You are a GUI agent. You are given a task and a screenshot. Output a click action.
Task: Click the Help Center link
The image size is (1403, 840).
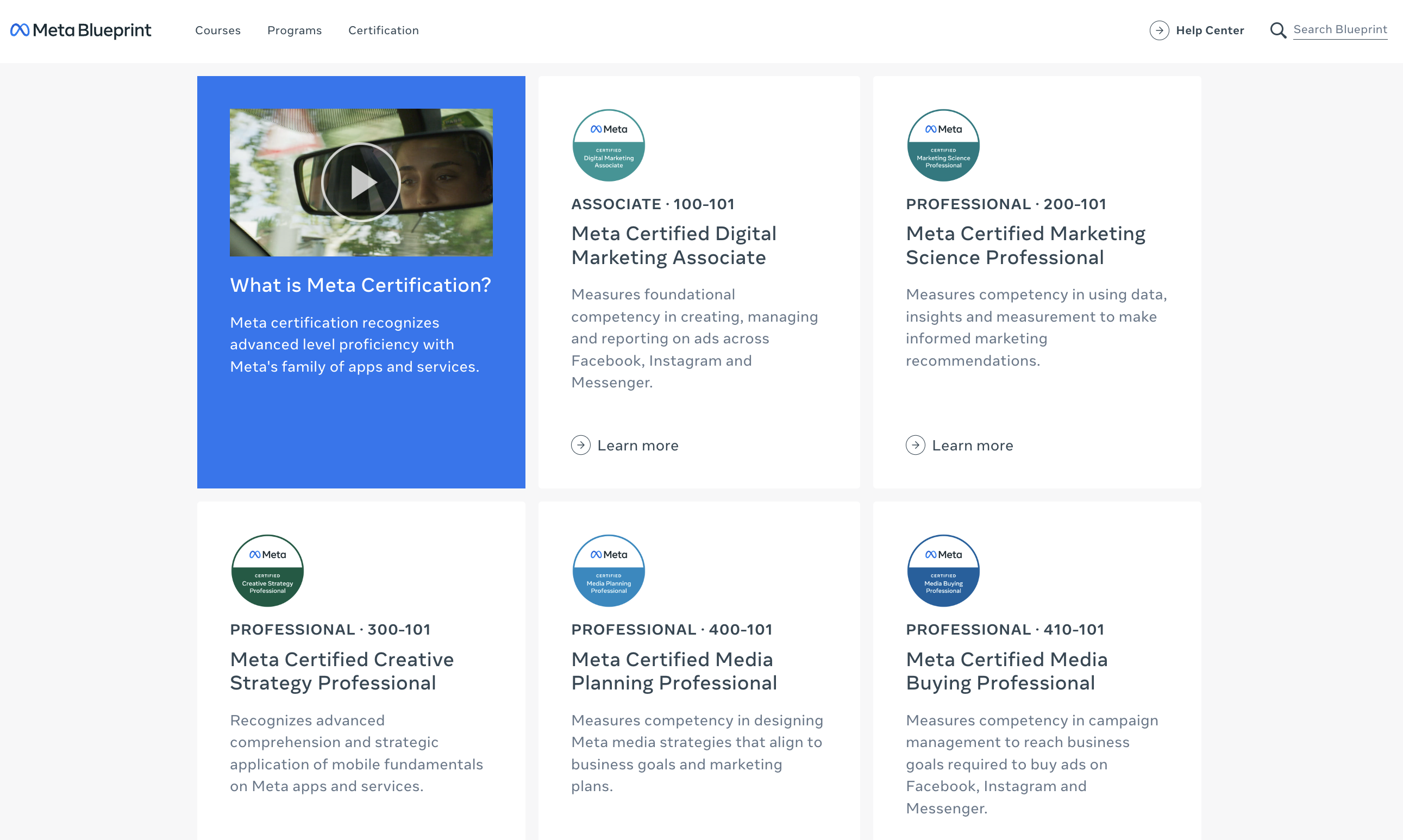pos(1210,30)
